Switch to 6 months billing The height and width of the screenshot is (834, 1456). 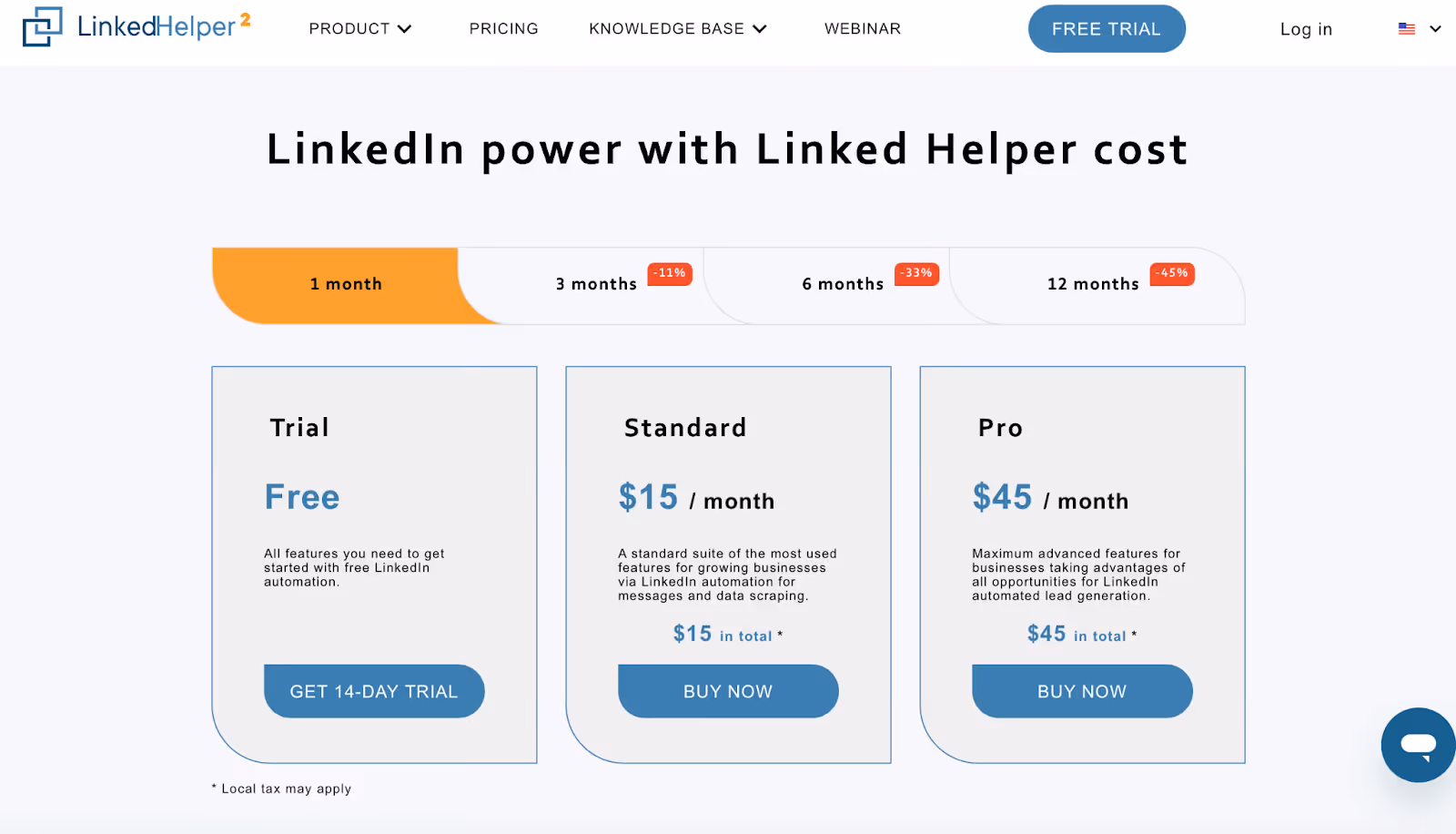843,284
